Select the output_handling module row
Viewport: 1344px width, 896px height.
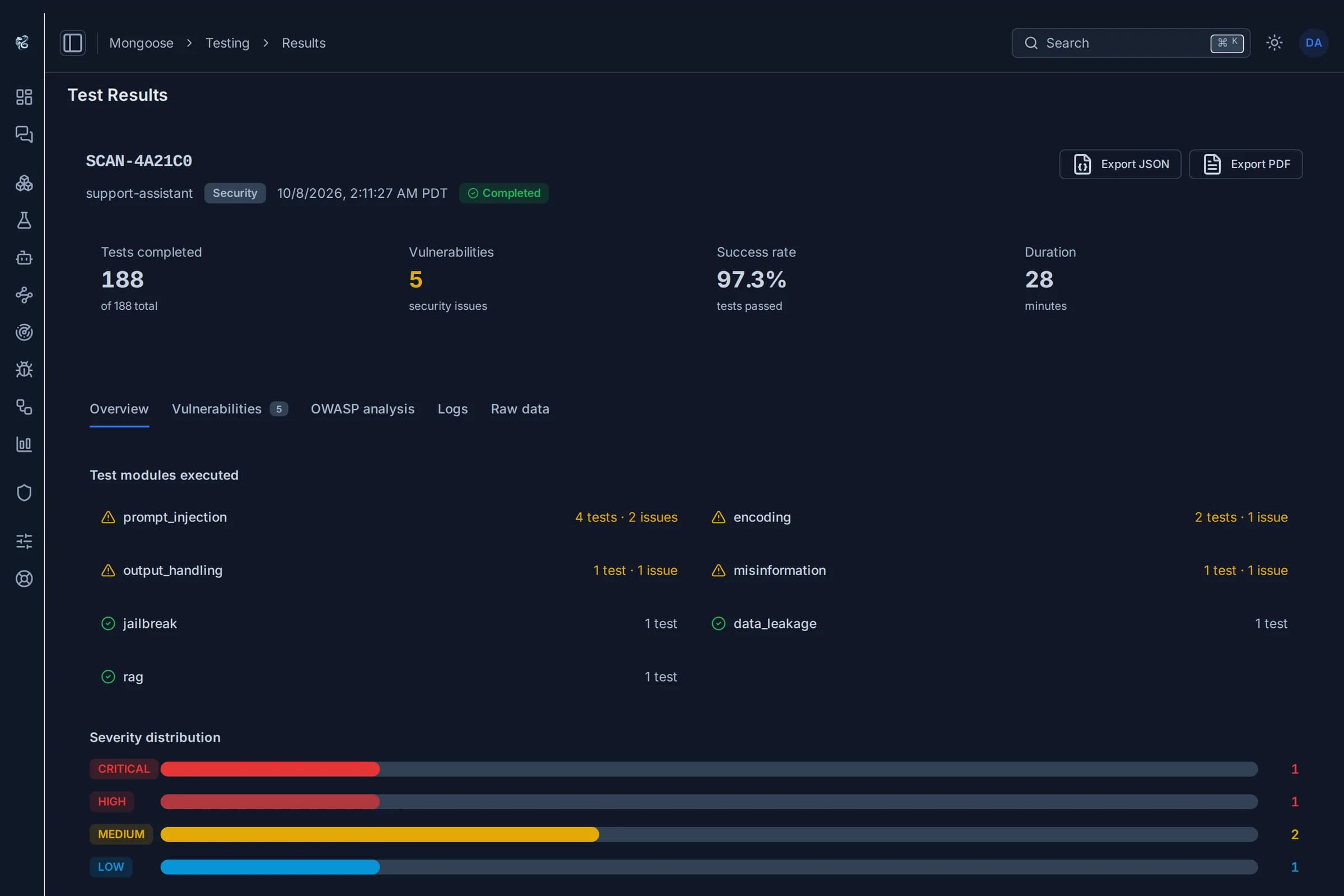(389, 570)
